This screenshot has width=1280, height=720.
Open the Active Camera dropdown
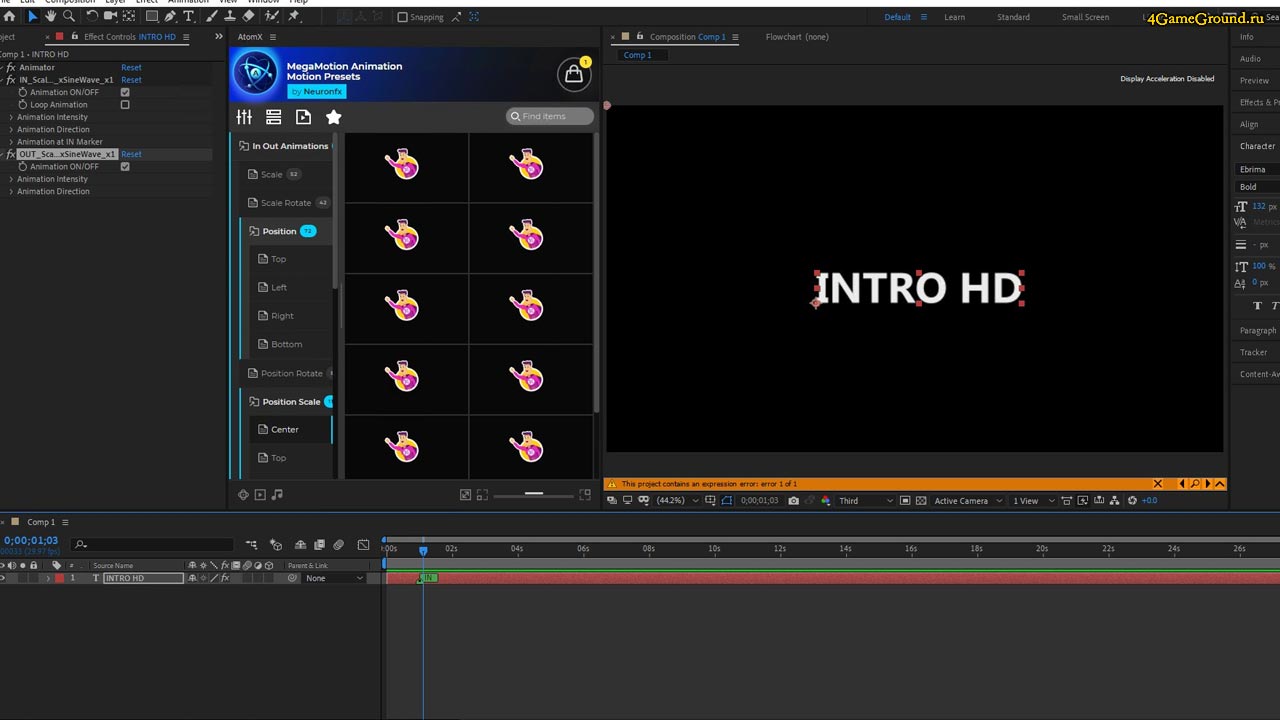click(x=967, y=500)
